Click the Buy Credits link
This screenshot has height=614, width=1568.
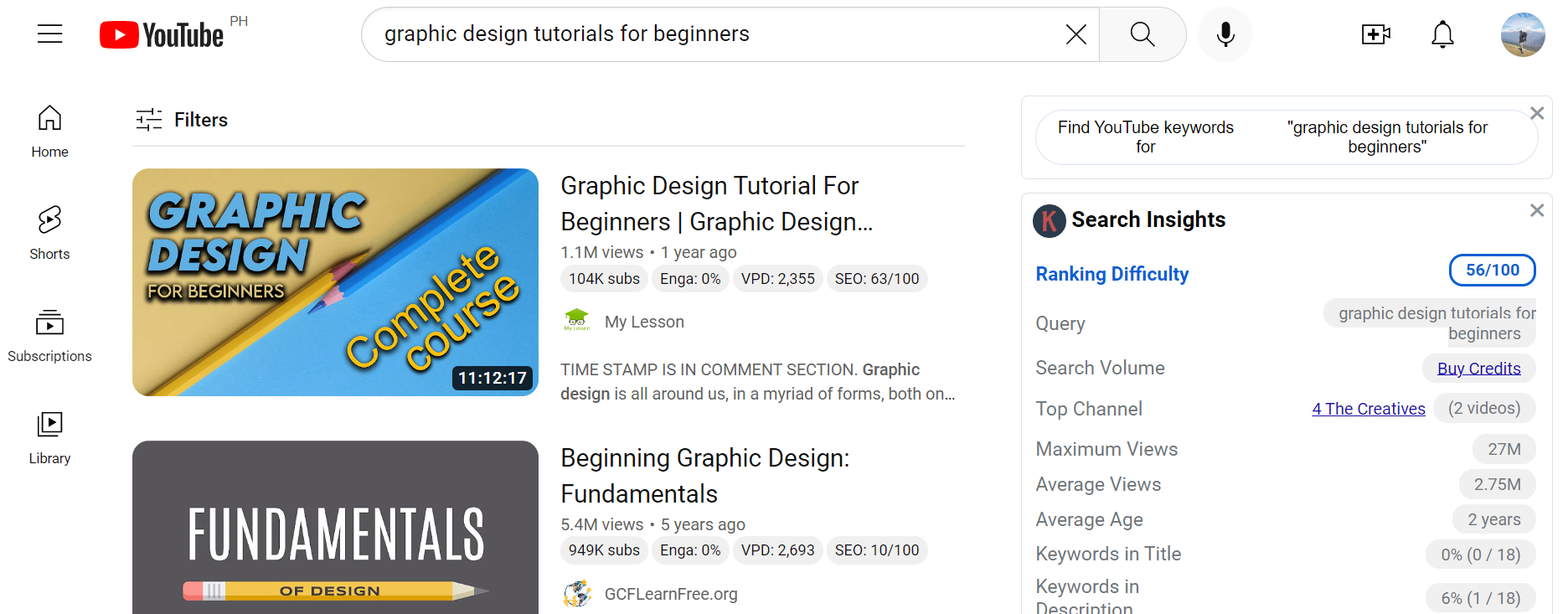pyautogui.click(x=1479, y=369)
